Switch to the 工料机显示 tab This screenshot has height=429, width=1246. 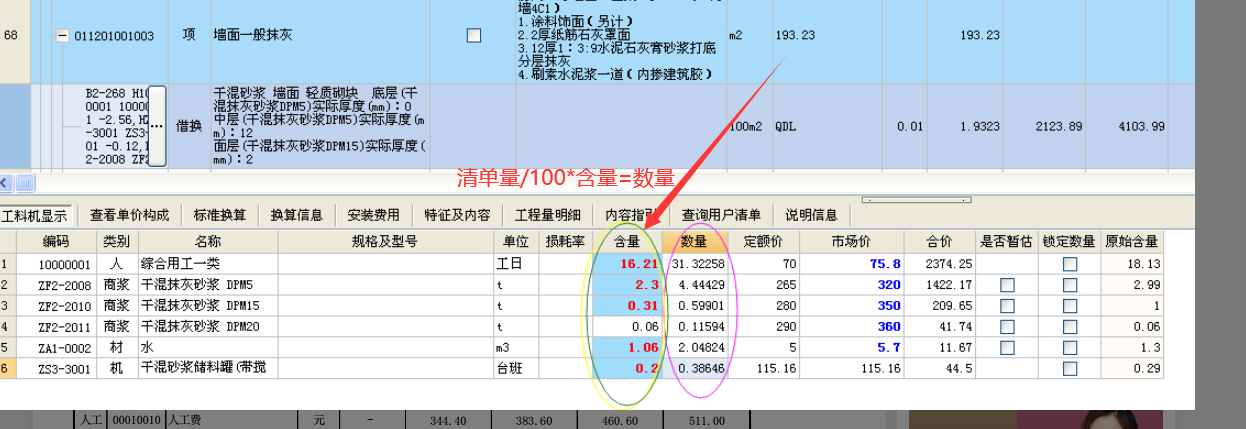coord(34,215)
